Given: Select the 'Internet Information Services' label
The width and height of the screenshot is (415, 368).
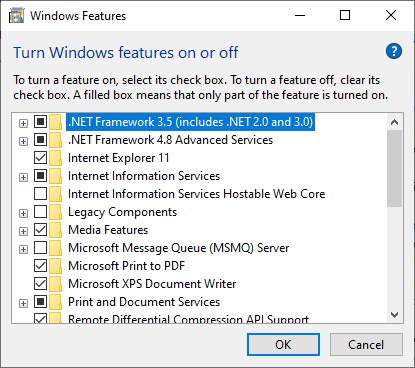Looking at the screenshot, I should [x=144, y=176].
